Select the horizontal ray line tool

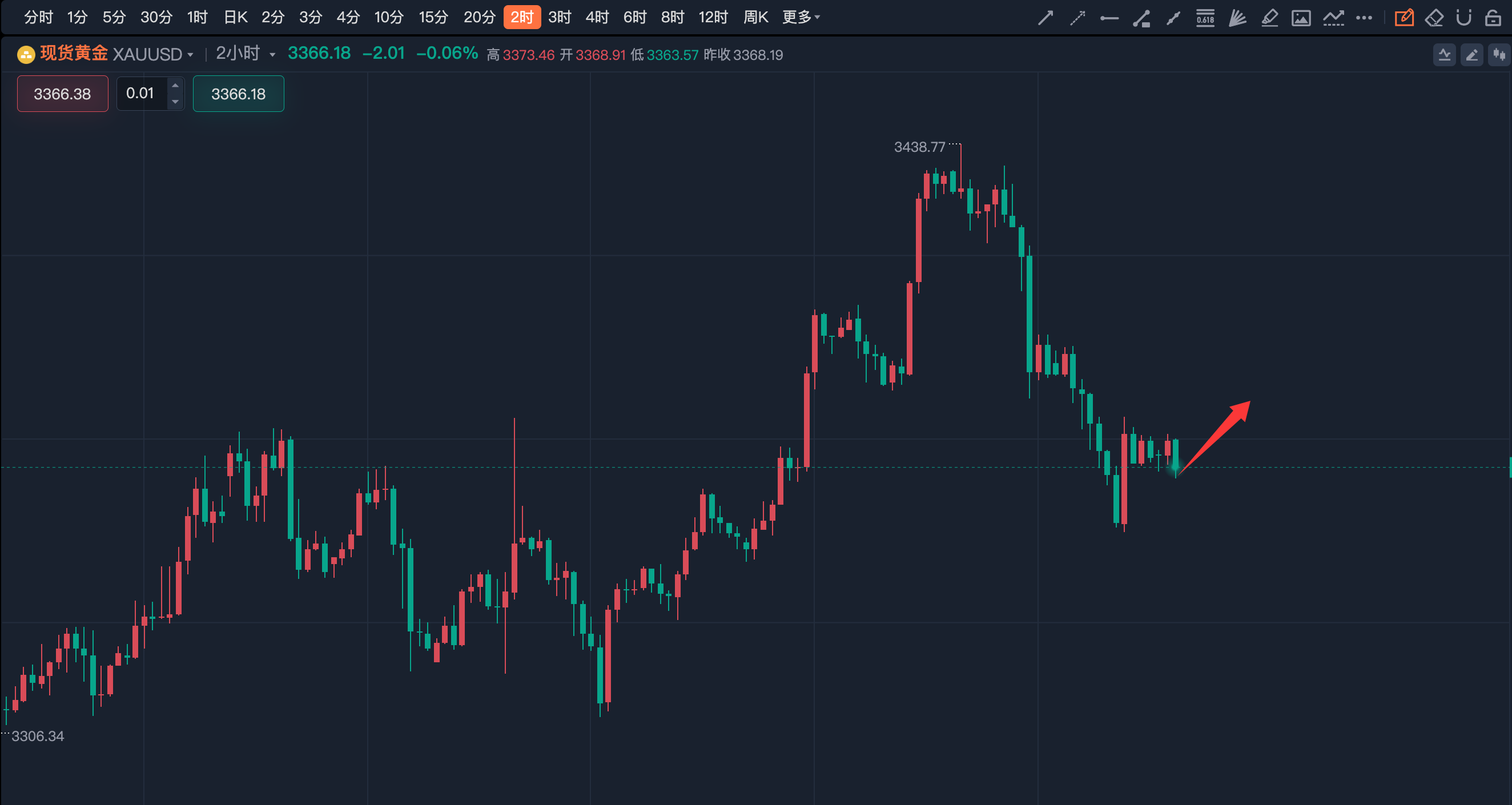coord(1109,18)
